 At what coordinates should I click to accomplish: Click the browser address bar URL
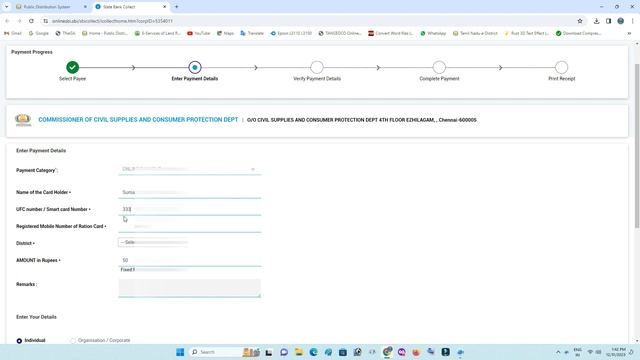[112, 21]
